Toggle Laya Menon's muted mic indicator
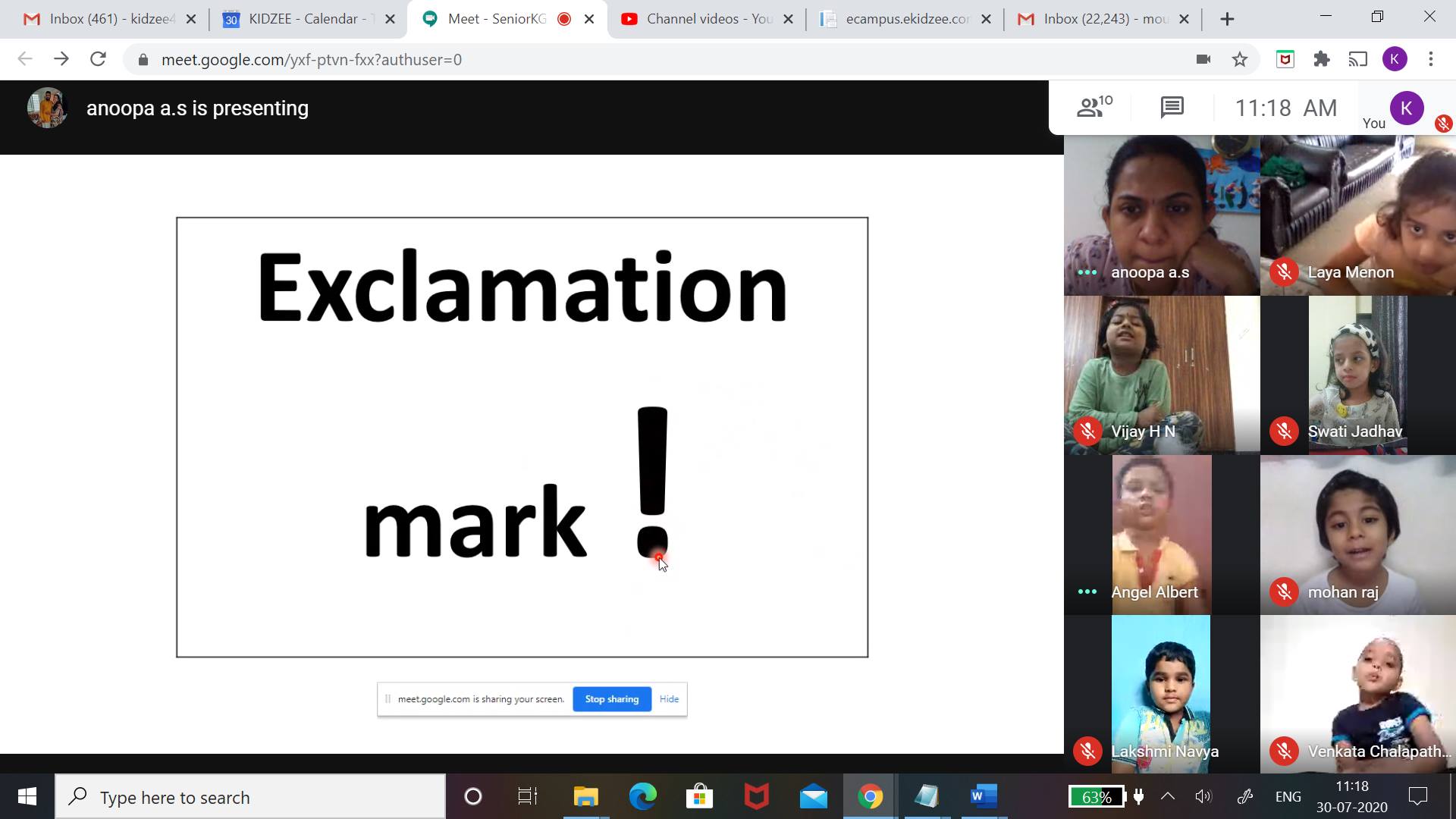This screenshot has height=819, width=1456. [x=1284, y=271]
